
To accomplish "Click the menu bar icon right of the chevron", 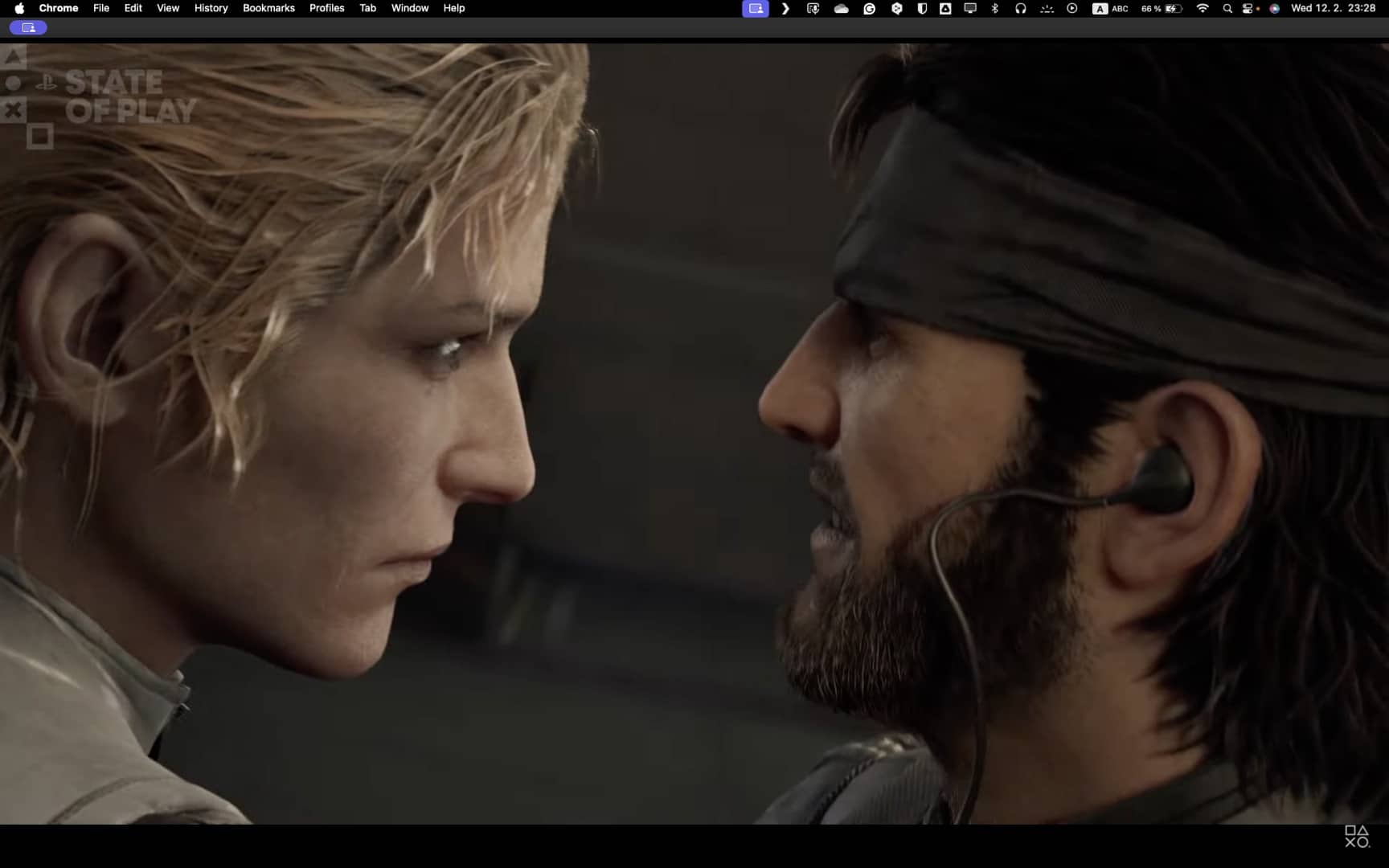I will [813, 8].
